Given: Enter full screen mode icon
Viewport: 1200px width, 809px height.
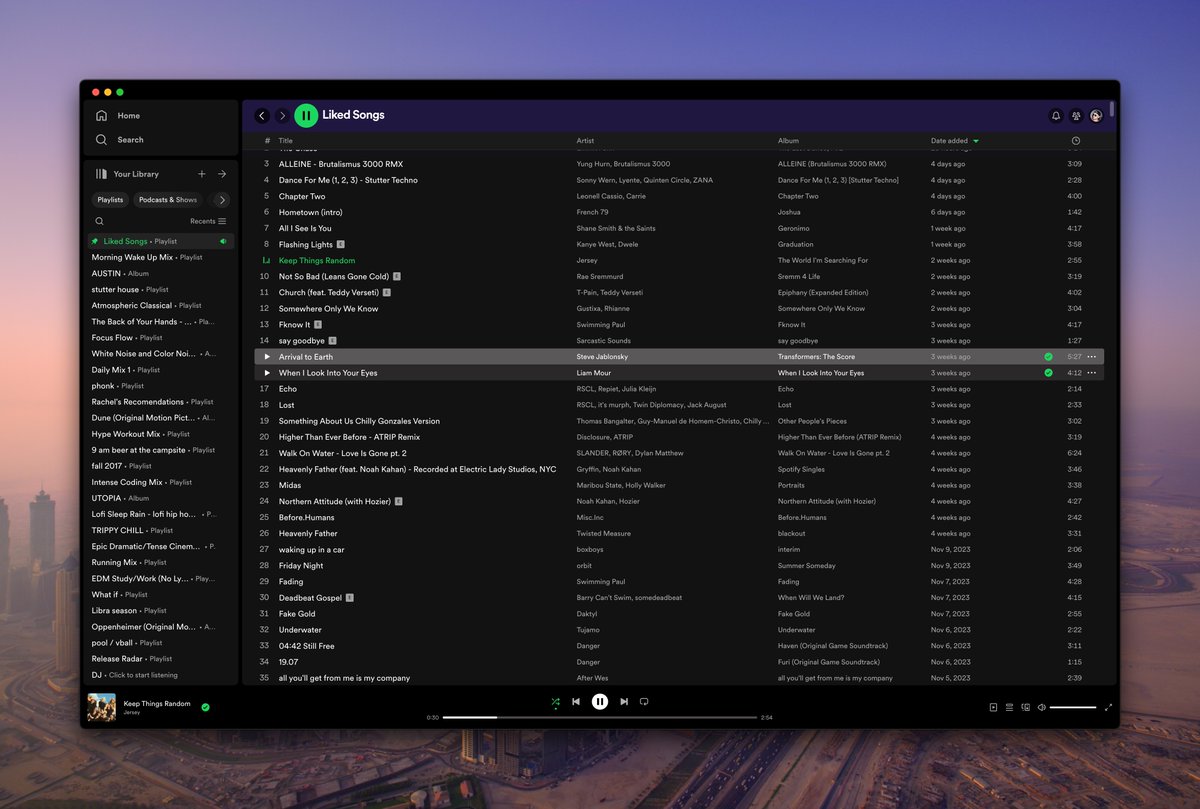Looking at the screenshot, I should (1108, 707).
